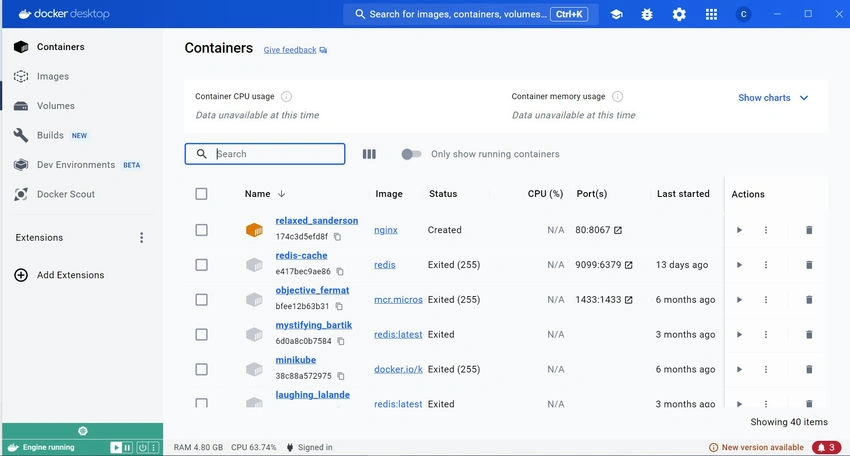Click the container Search input field
The width and height of the screenshot is (850, 456).
(x=265, y=154)
